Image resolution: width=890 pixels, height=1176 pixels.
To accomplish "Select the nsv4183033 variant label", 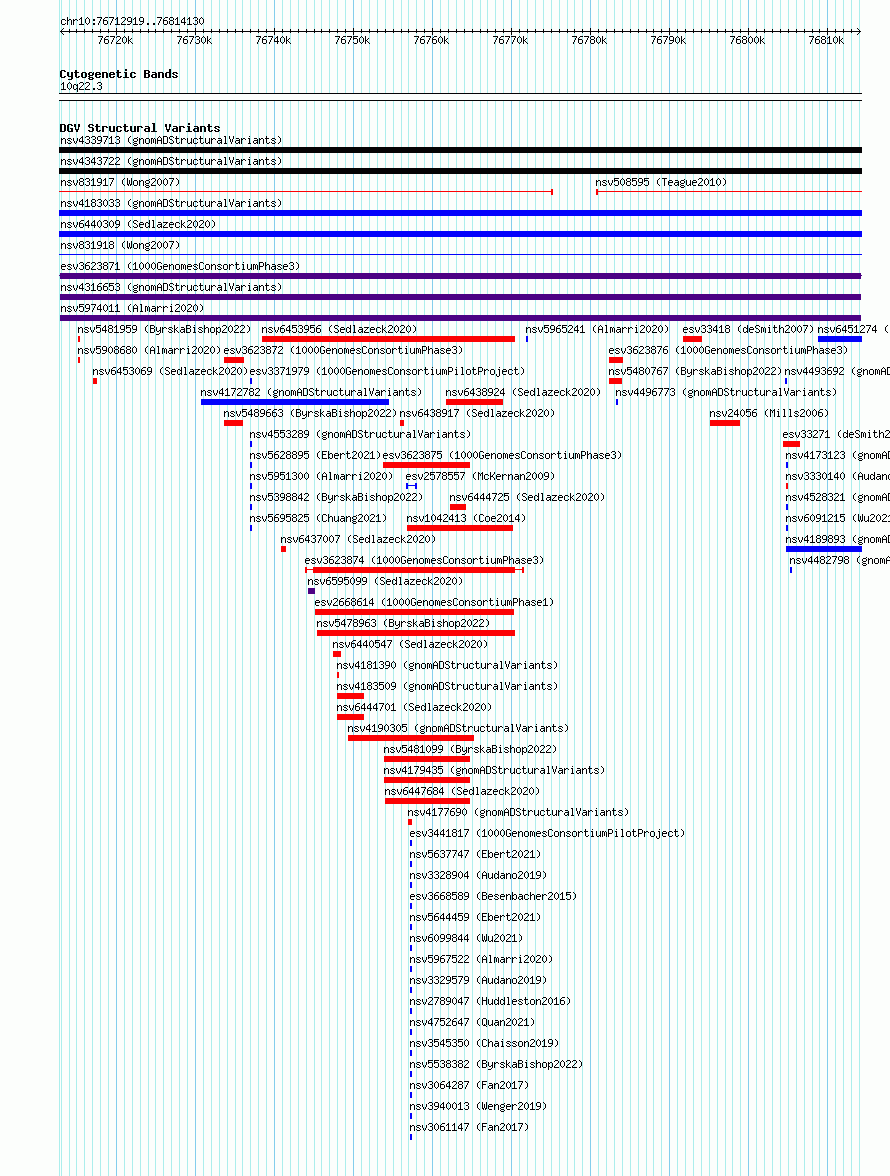I will point(171,203).
